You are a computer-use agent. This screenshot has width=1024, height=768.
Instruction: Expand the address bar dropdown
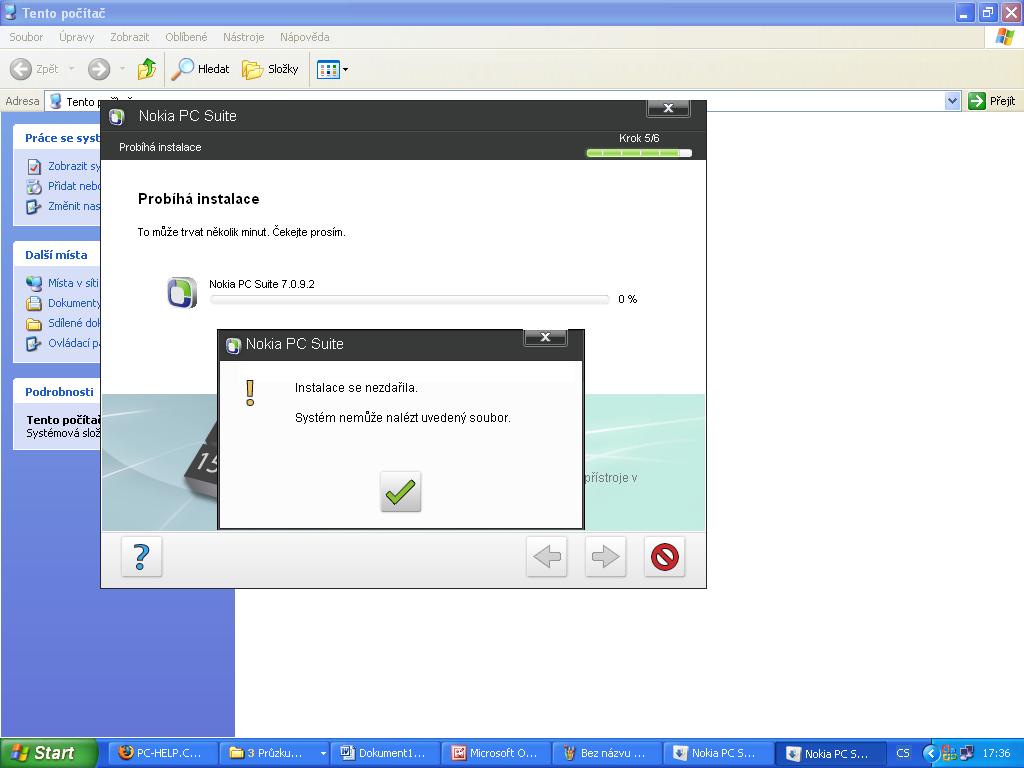pos(952,101)
